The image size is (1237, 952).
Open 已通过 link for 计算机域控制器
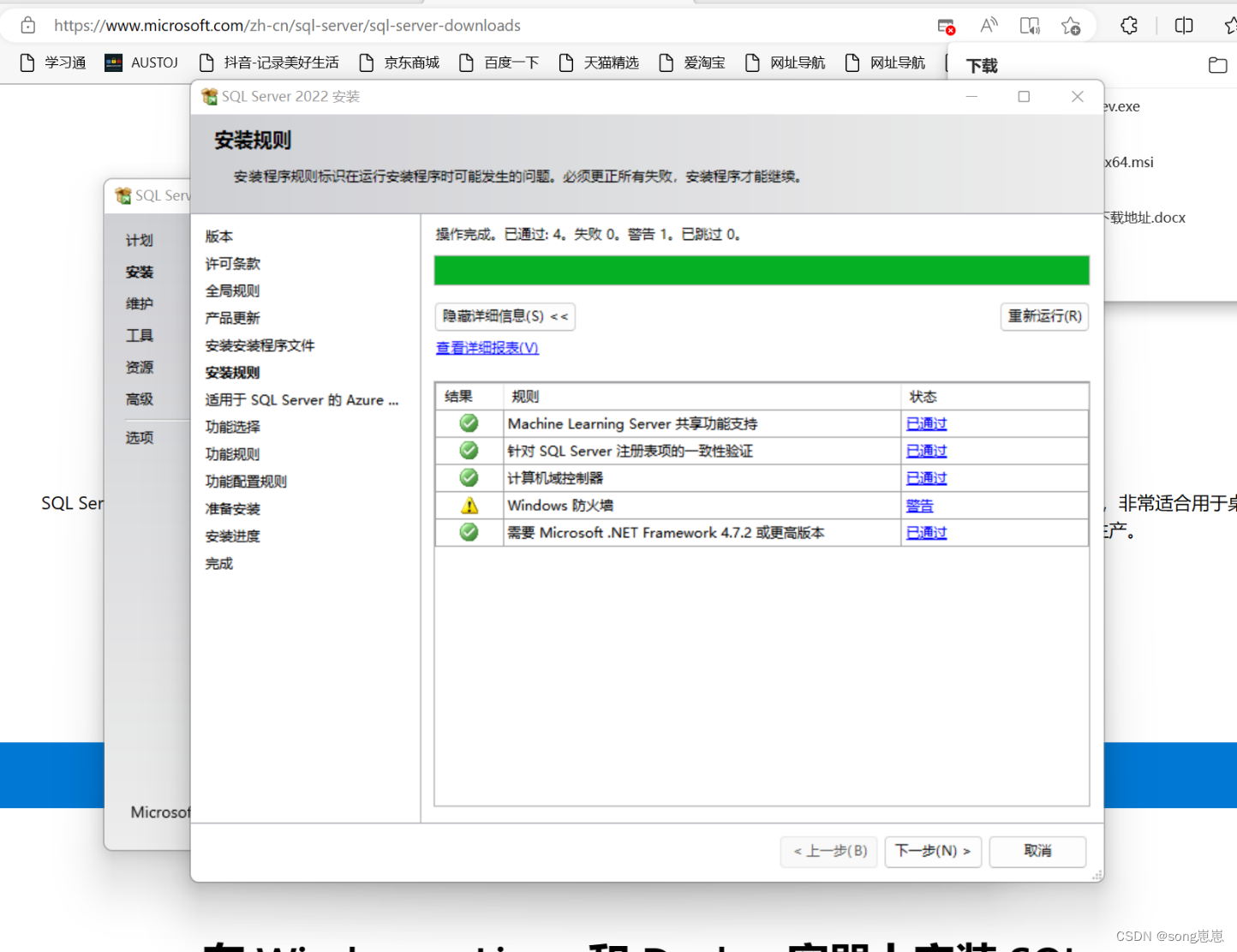point(926,478)
